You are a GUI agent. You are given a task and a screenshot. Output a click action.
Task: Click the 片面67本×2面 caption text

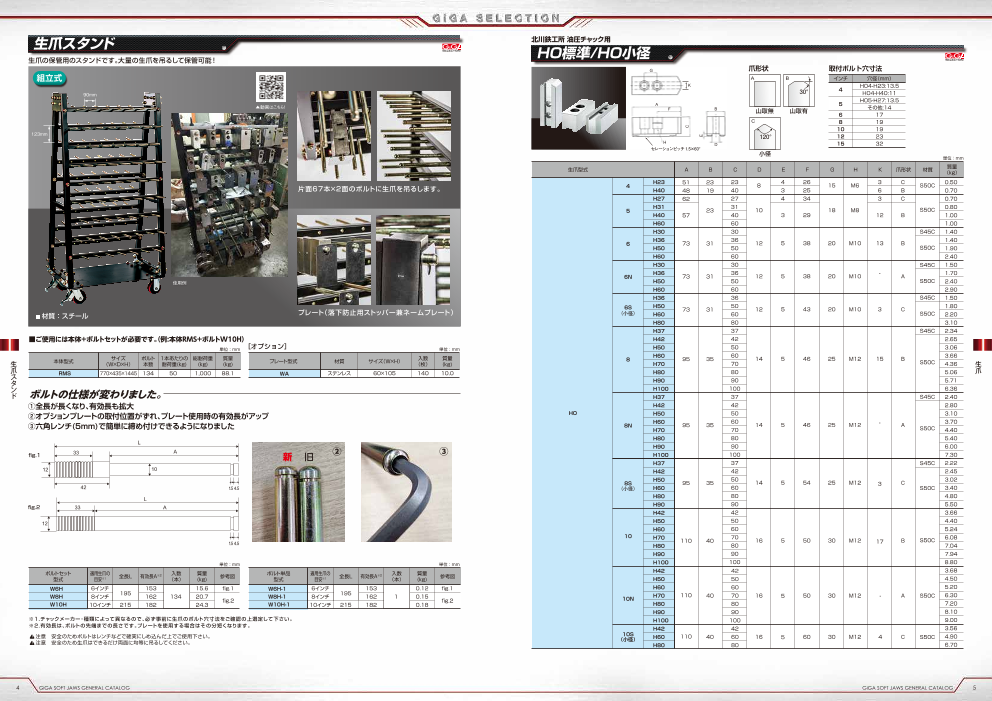pos(369,189)
